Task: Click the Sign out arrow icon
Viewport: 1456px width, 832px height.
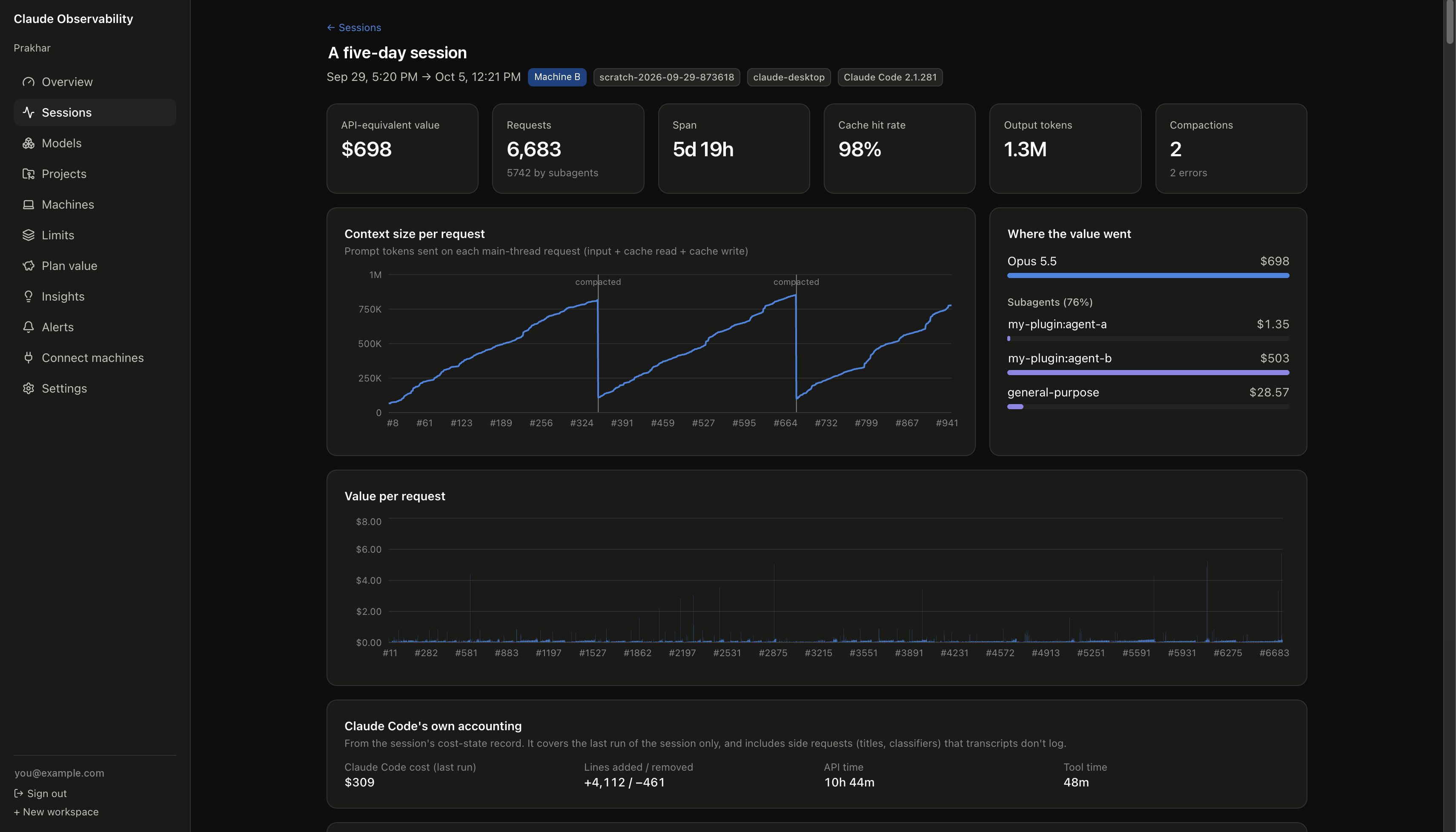Action: (x=19, y=793)
